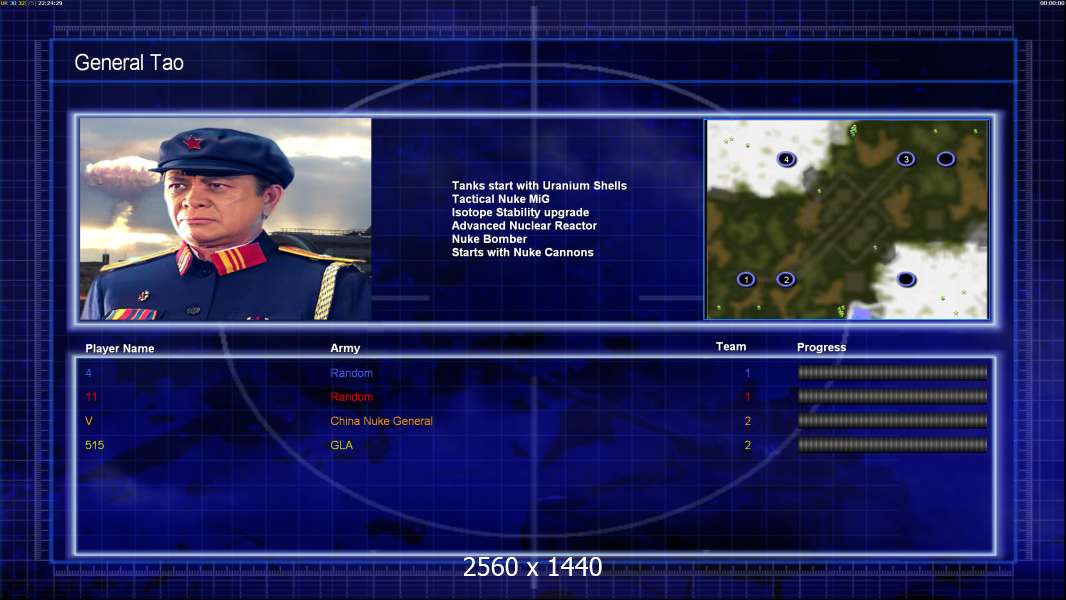Click 'Nuke Bomber' line
This screenshot has height=600, width=1066.
coord(489,239)
